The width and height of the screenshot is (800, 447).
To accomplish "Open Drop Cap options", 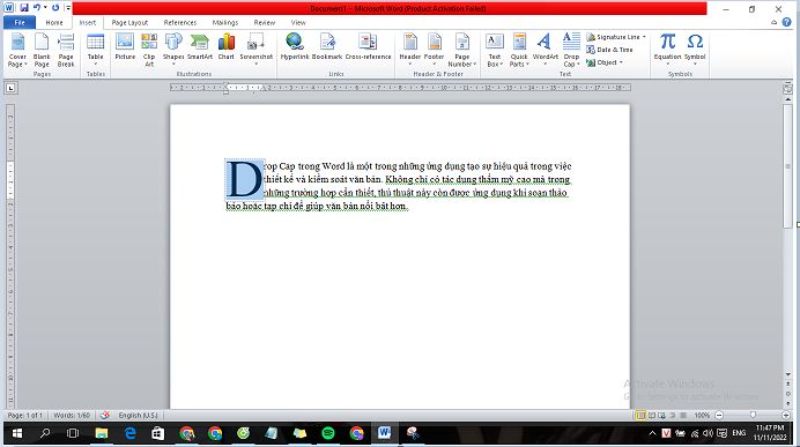I will click(571, 50).
